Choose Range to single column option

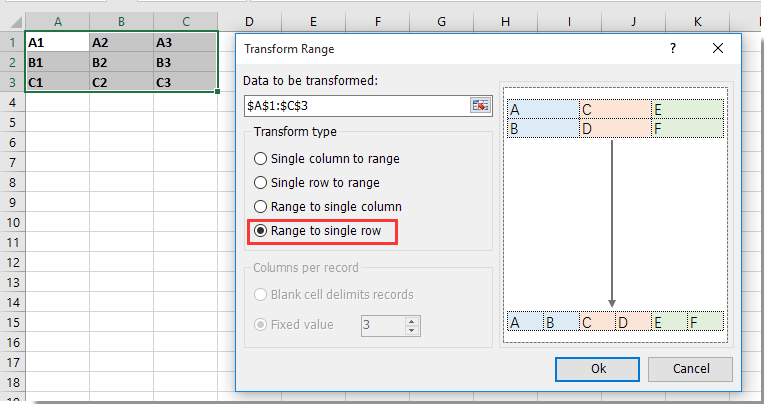pyautogui.click(x=261, y=207)
